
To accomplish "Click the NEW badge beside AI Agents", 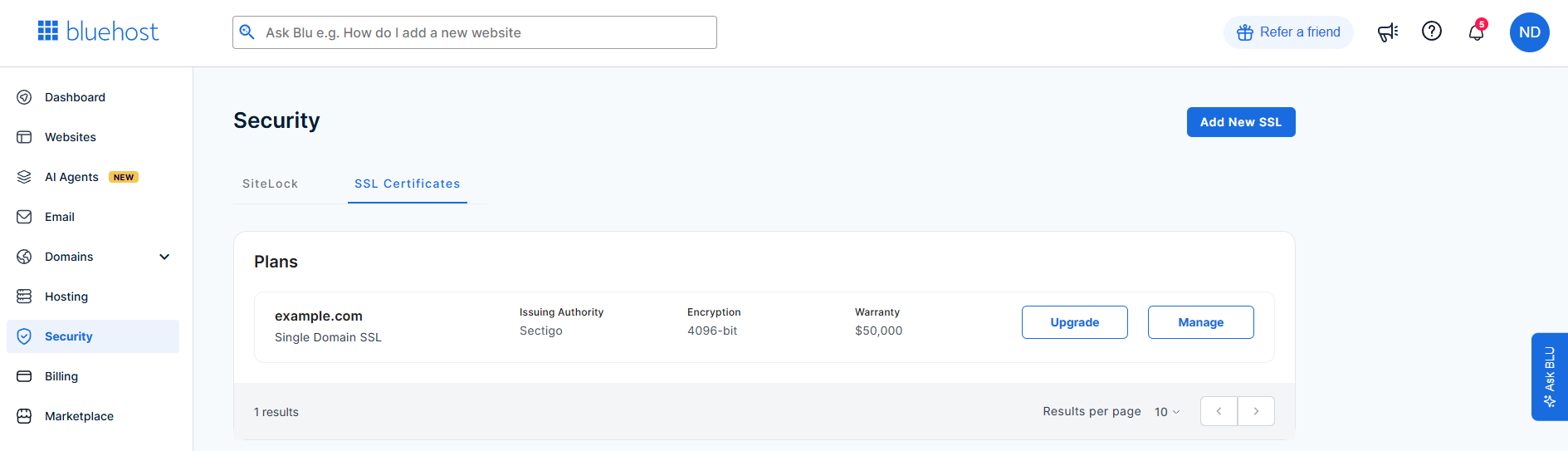I will (x=124, y=177).
